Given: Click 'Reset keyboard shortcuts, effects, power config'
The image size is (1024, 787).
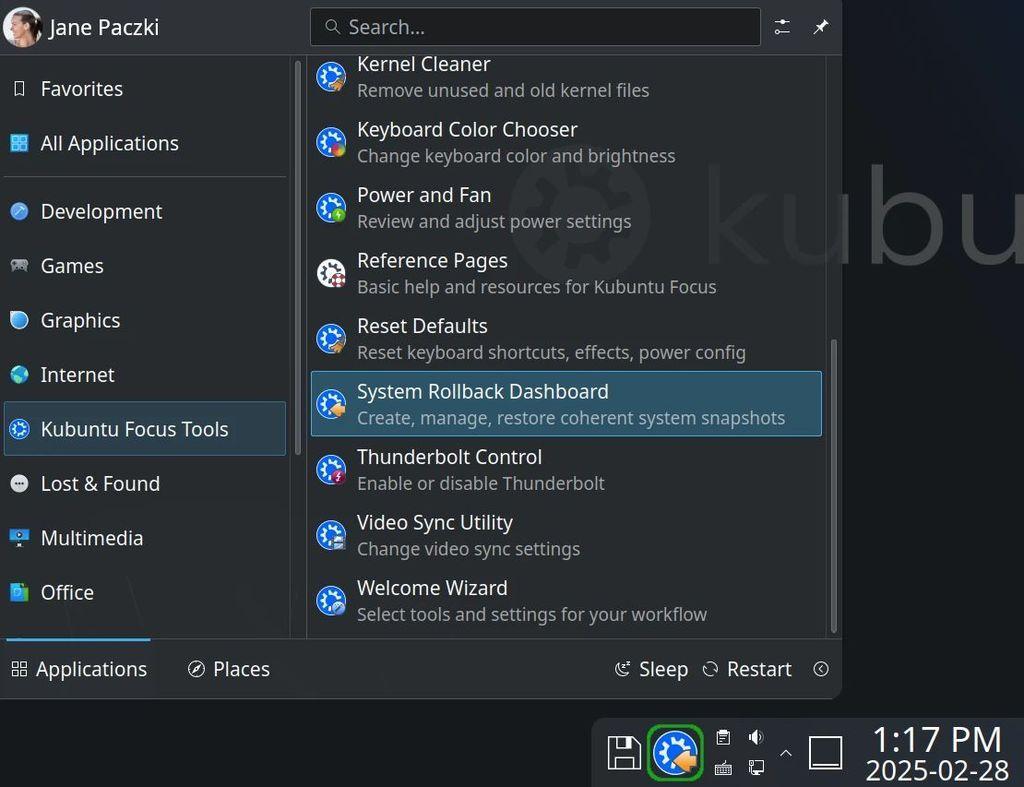Looking at the screenshot, I should (551, 353).
